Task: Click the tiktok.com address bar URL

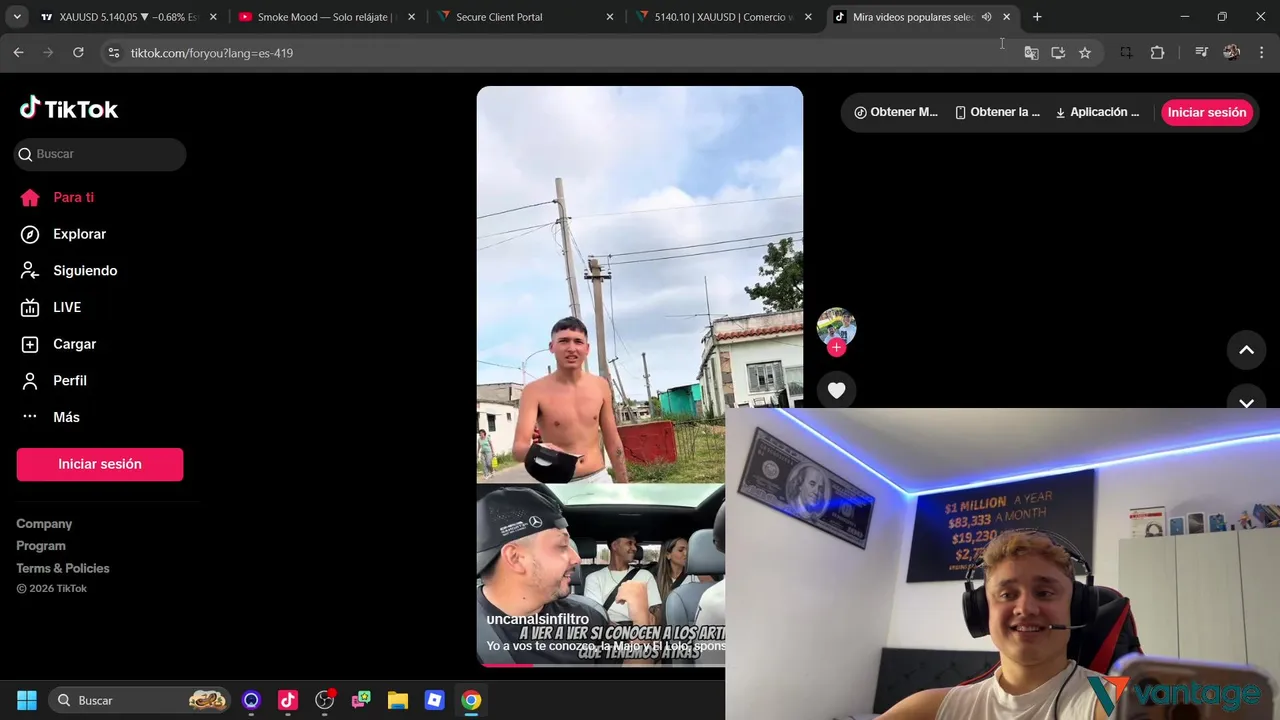Action: click(x=212, y=53)
